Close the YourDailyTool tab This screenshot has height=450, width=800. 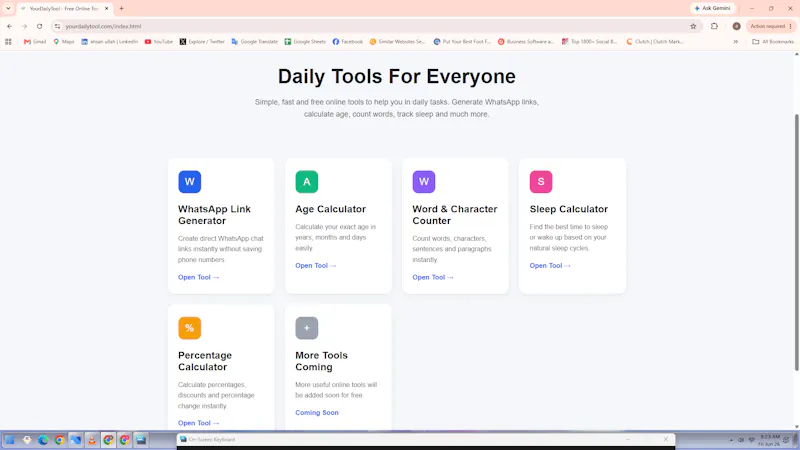[107, 8]
